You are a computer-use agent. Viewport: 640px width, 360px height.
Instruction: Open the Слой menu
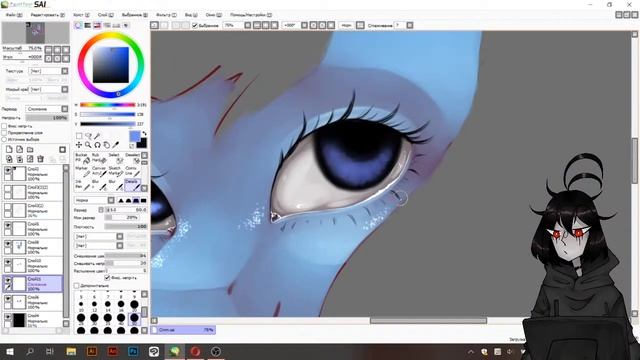click(x=105, y=15)
